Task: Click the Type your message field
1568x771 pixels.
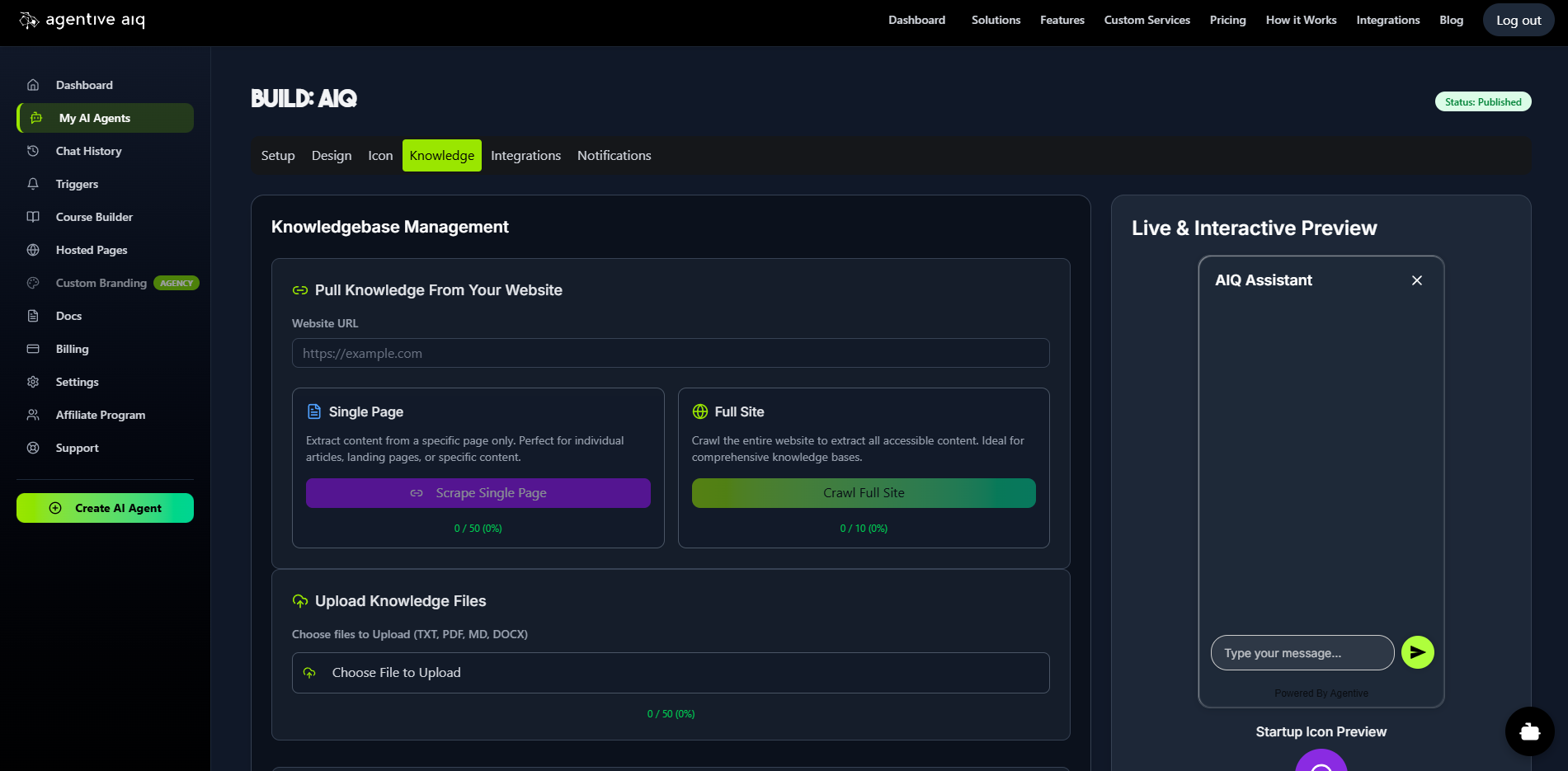Action: 1302,653
